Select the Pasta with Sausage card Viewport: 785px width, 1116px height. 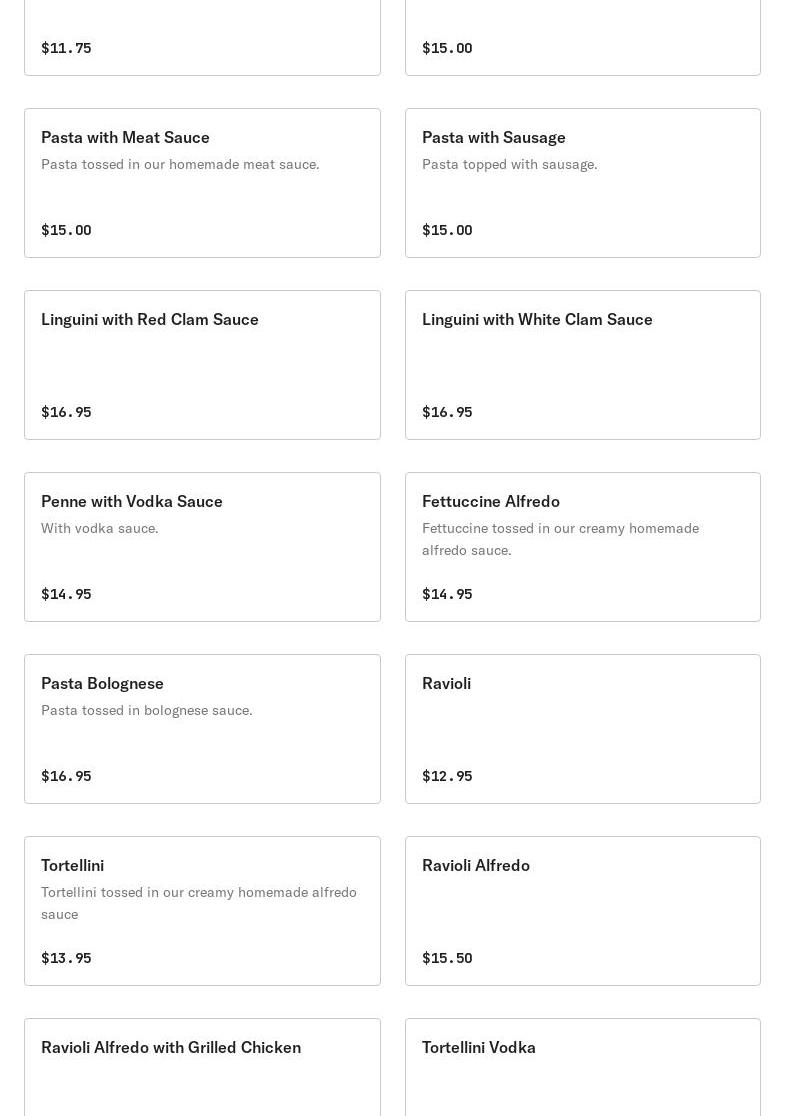tap(582, 183)
